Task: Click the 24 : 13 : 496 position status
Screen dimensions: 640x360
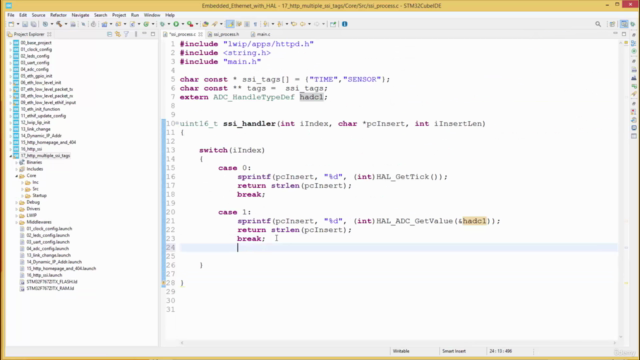Action: tap(500, 351)
